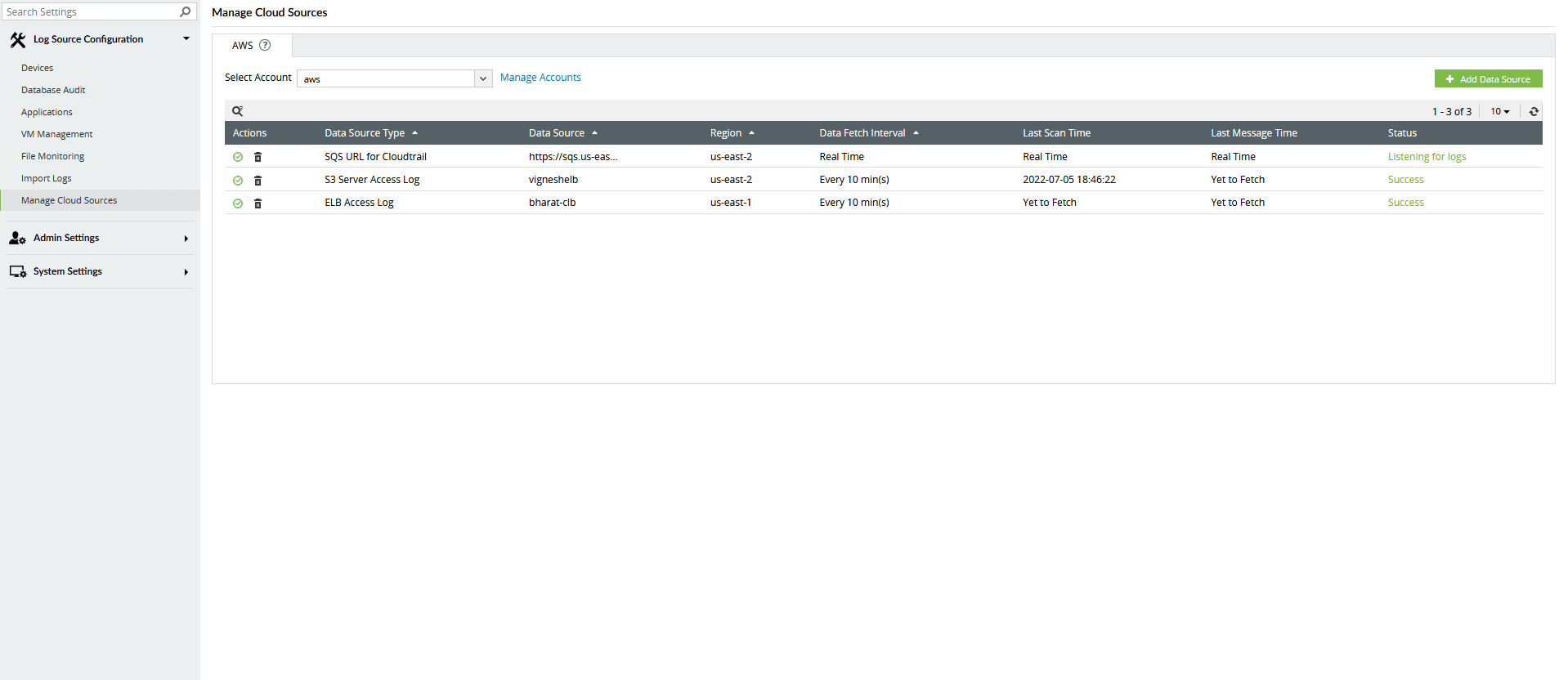Click the Log Source Configuration tools icon
Screen dimensions: 1568x680
[17, 39]
